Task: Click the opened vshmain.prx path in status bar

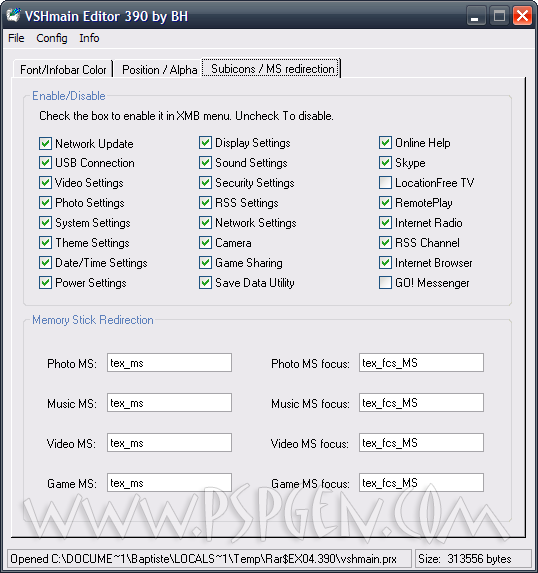Action: click(209, 559)
